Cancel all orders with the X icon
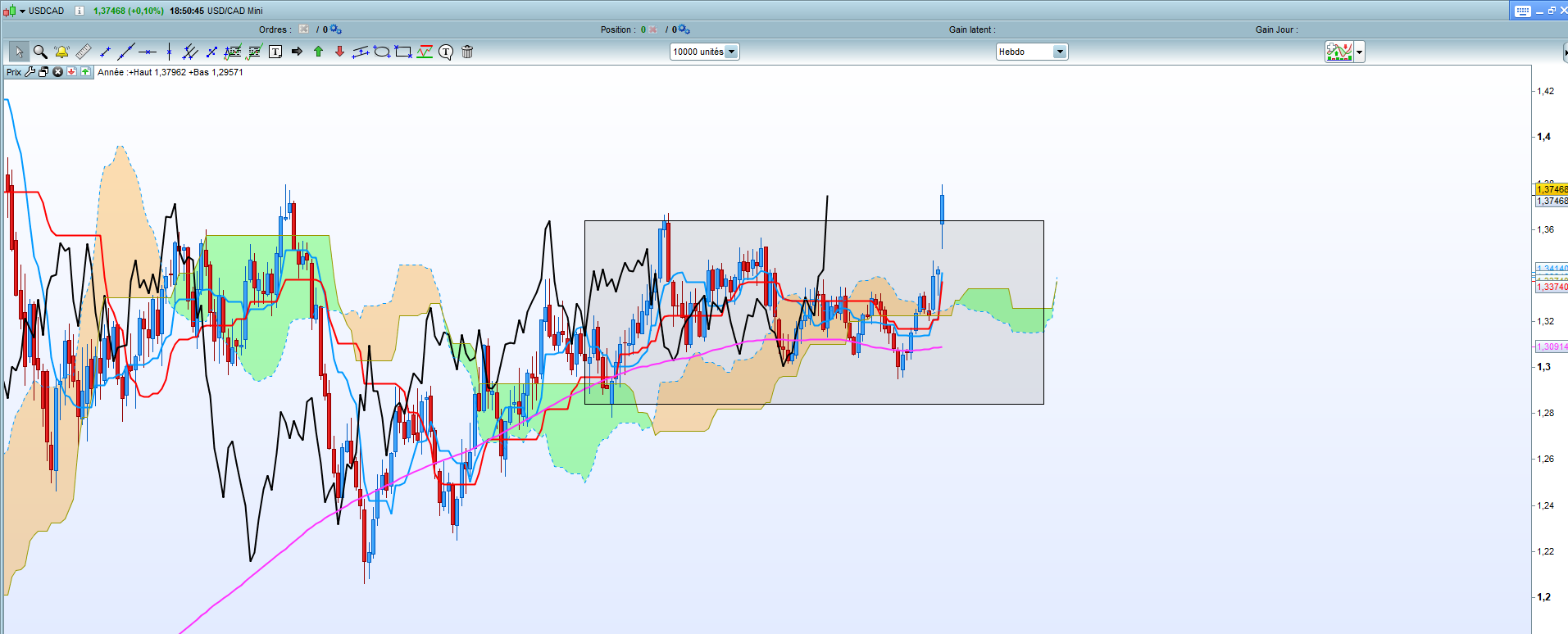1568x634 pixels. coord(304,29)
